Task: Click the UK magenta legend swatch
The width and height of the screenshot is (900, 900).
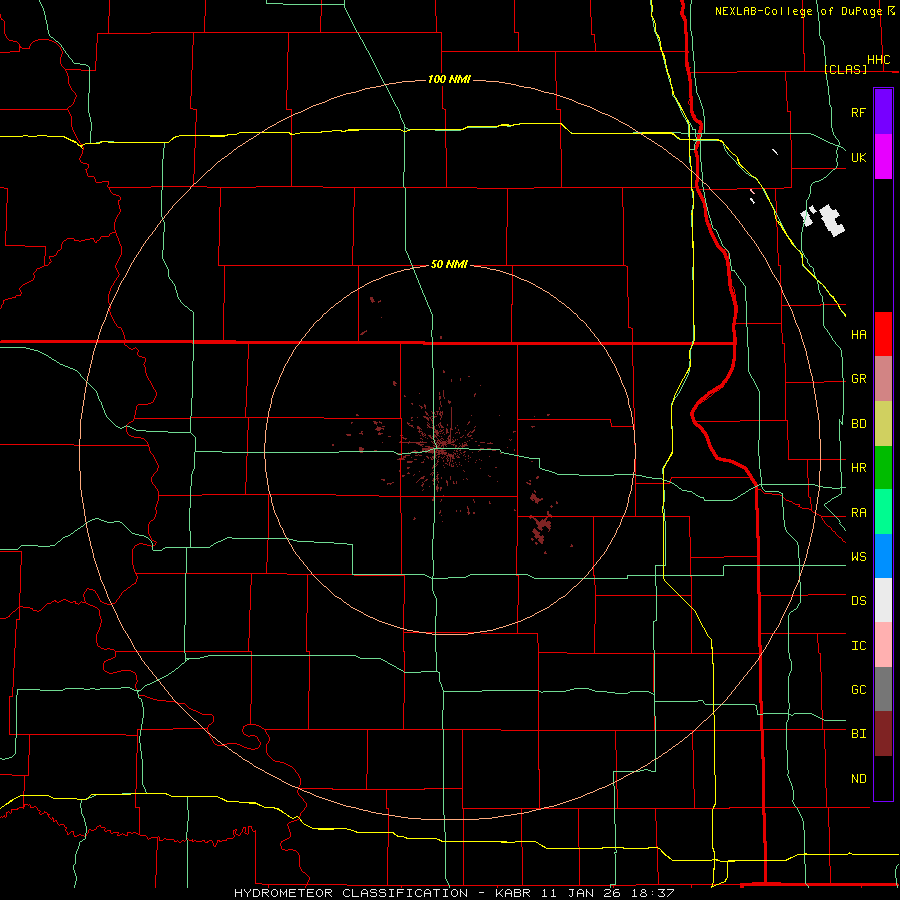Action: point(883,157)
